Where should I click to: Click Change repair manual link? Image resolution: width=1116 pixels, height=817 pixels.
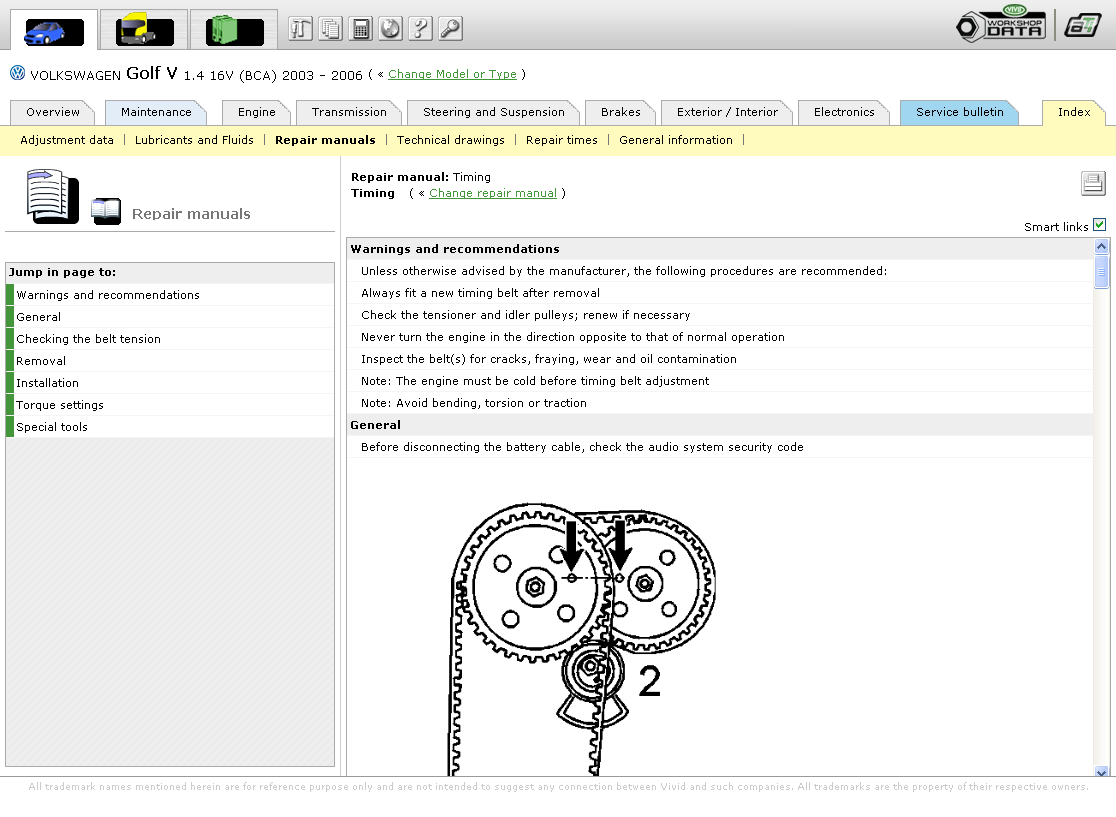[493, 193]
